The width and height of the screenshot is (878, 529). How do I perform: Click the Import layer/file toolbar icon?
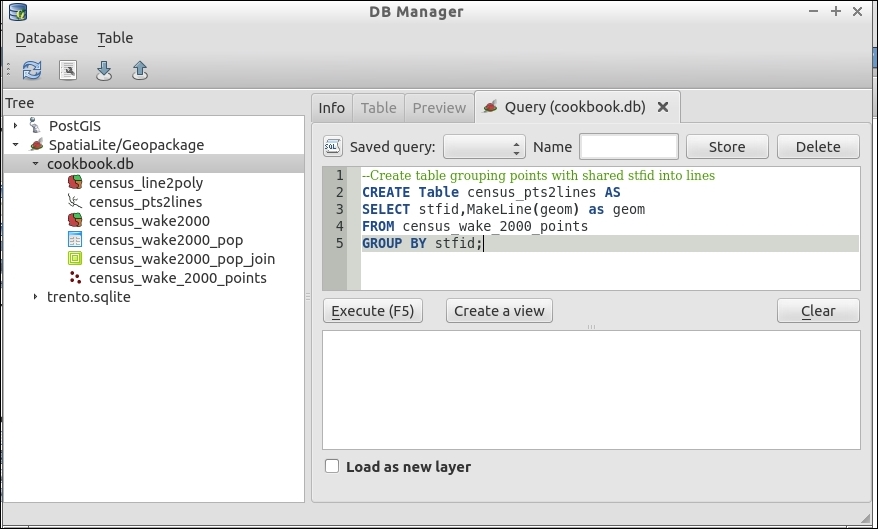pos(104,70)
